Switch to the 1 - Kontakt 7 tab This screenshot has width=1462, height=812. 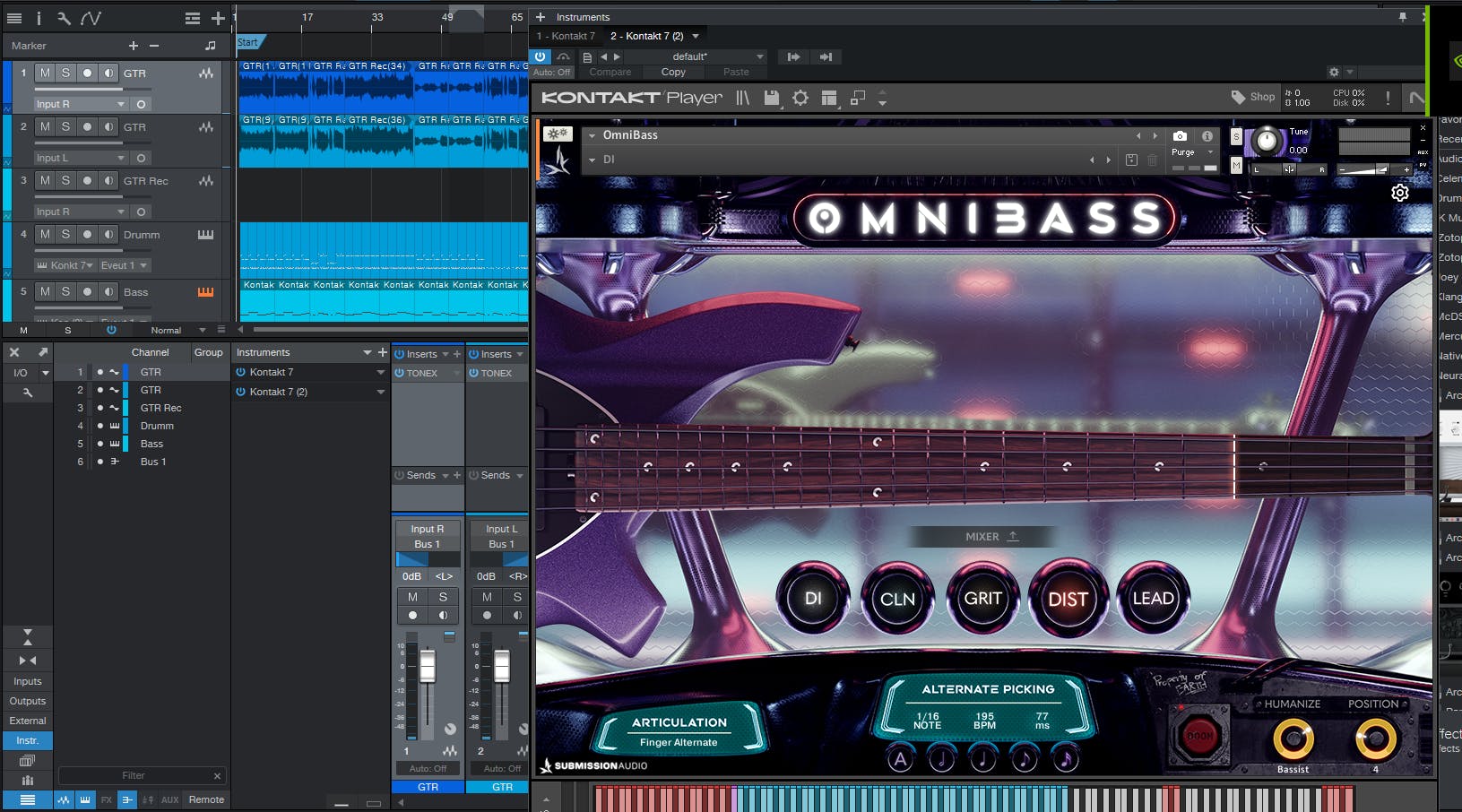click(567, 36)
